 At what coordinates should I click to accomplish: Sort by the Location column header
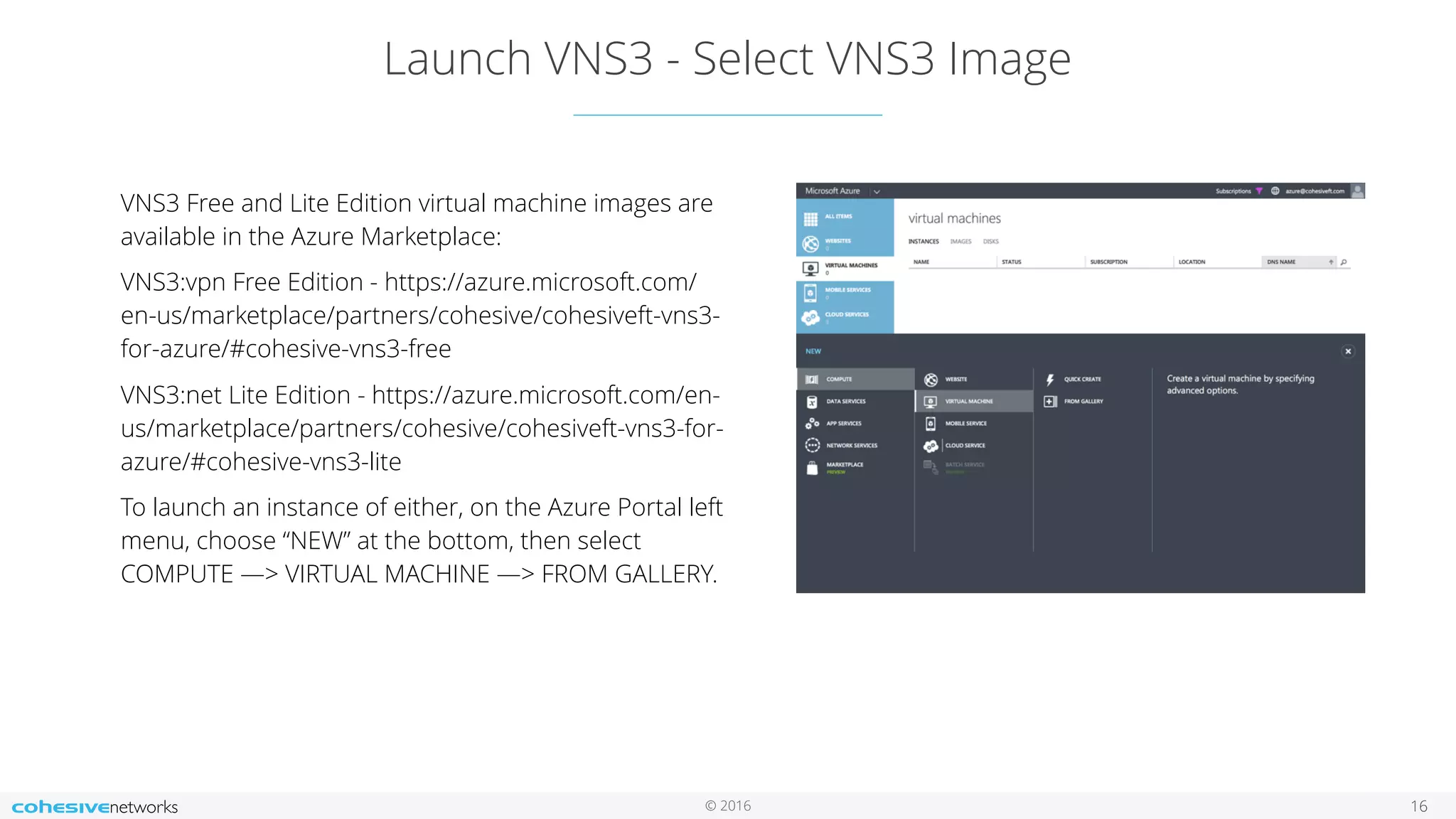click(x=1192, y=262)
